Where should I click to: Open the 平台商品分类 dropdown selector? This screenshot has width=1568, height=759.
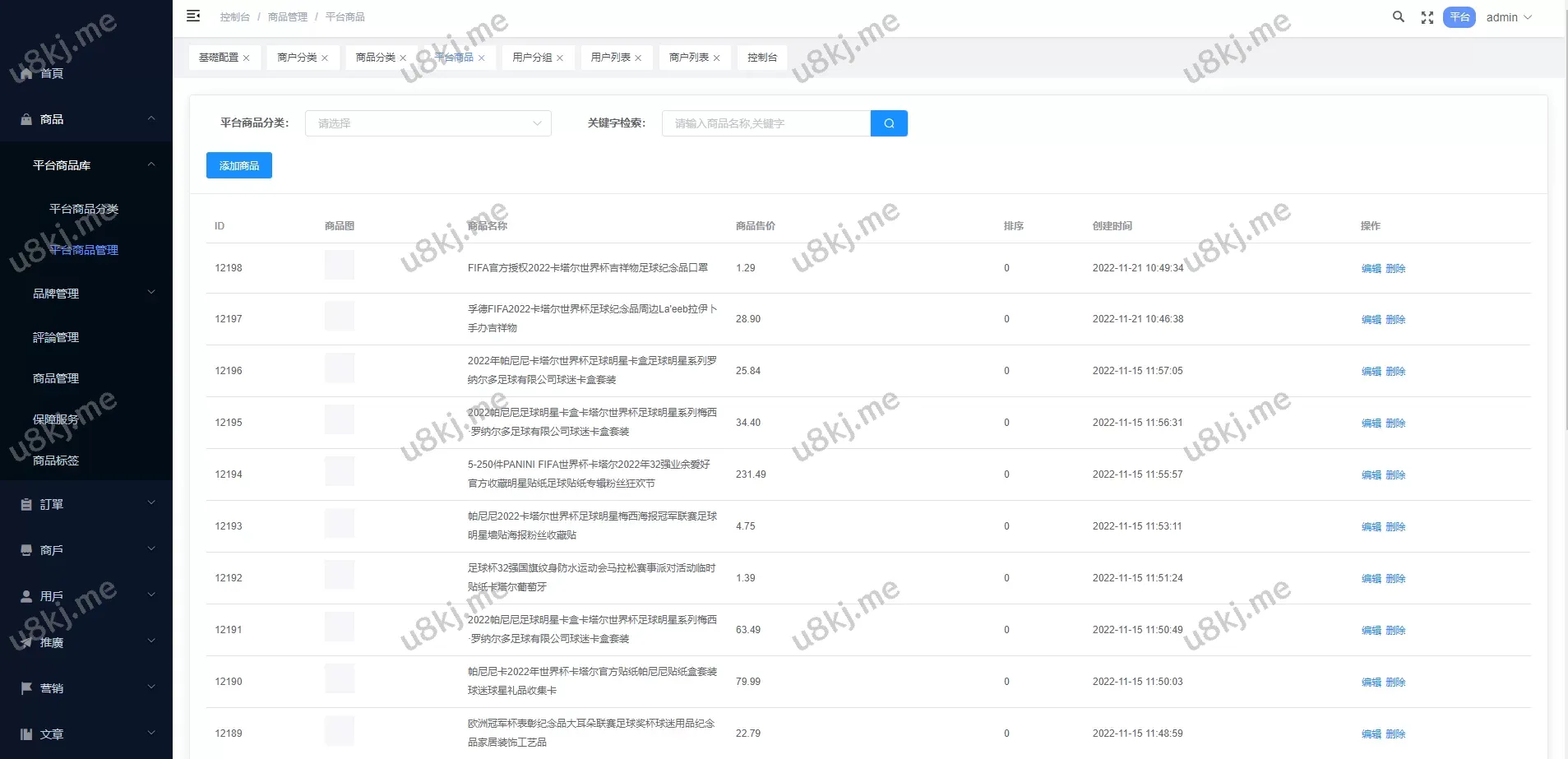point(428,123)
